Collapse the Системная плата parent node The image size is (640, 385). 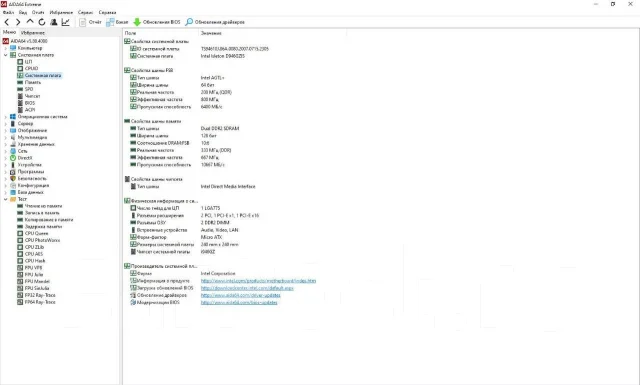(x=5, y=55)
